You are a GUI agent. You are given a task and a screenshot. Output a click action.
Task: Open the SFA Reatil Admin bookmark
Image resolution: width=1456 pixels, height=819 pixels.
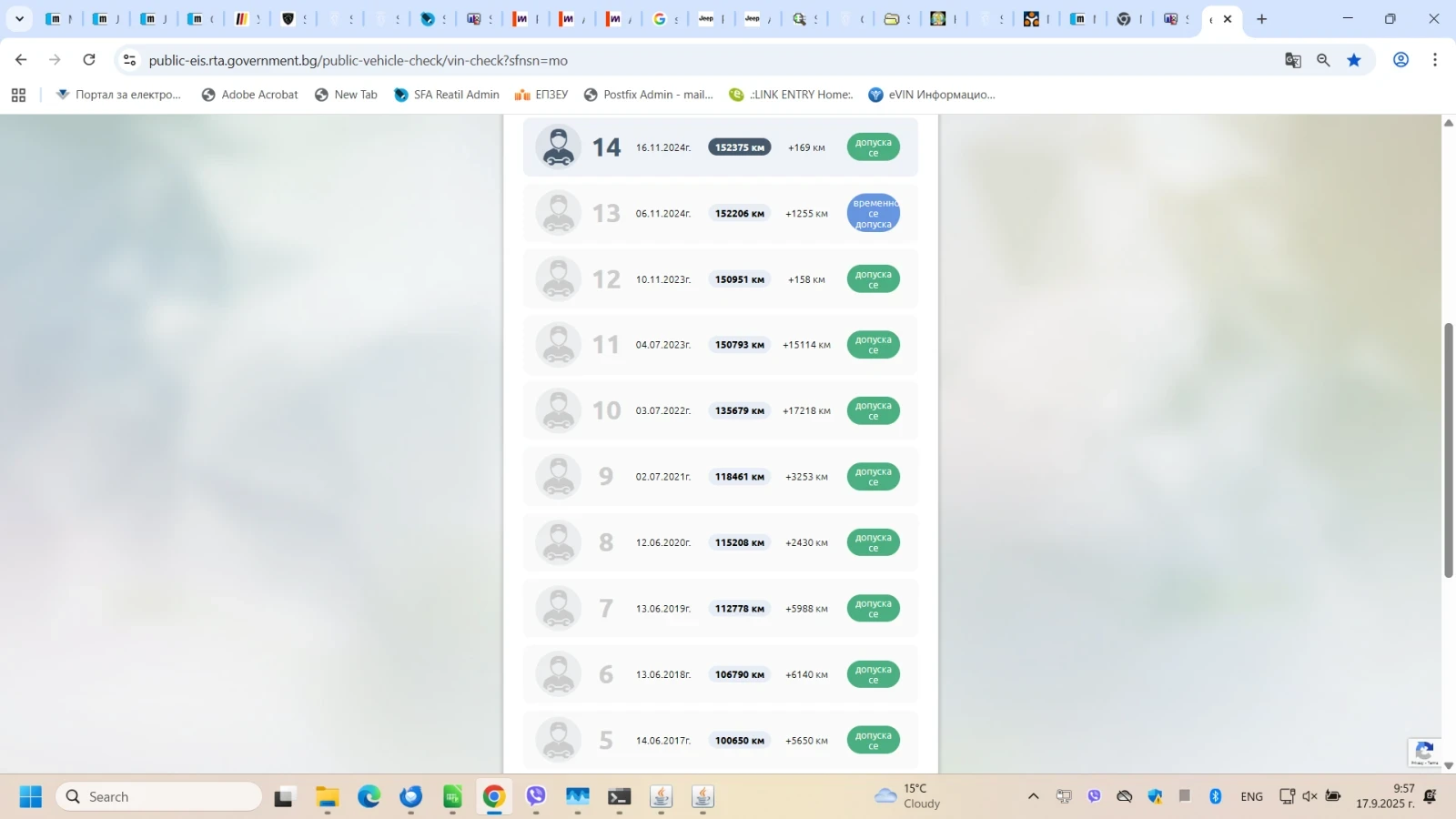point(446,95)
